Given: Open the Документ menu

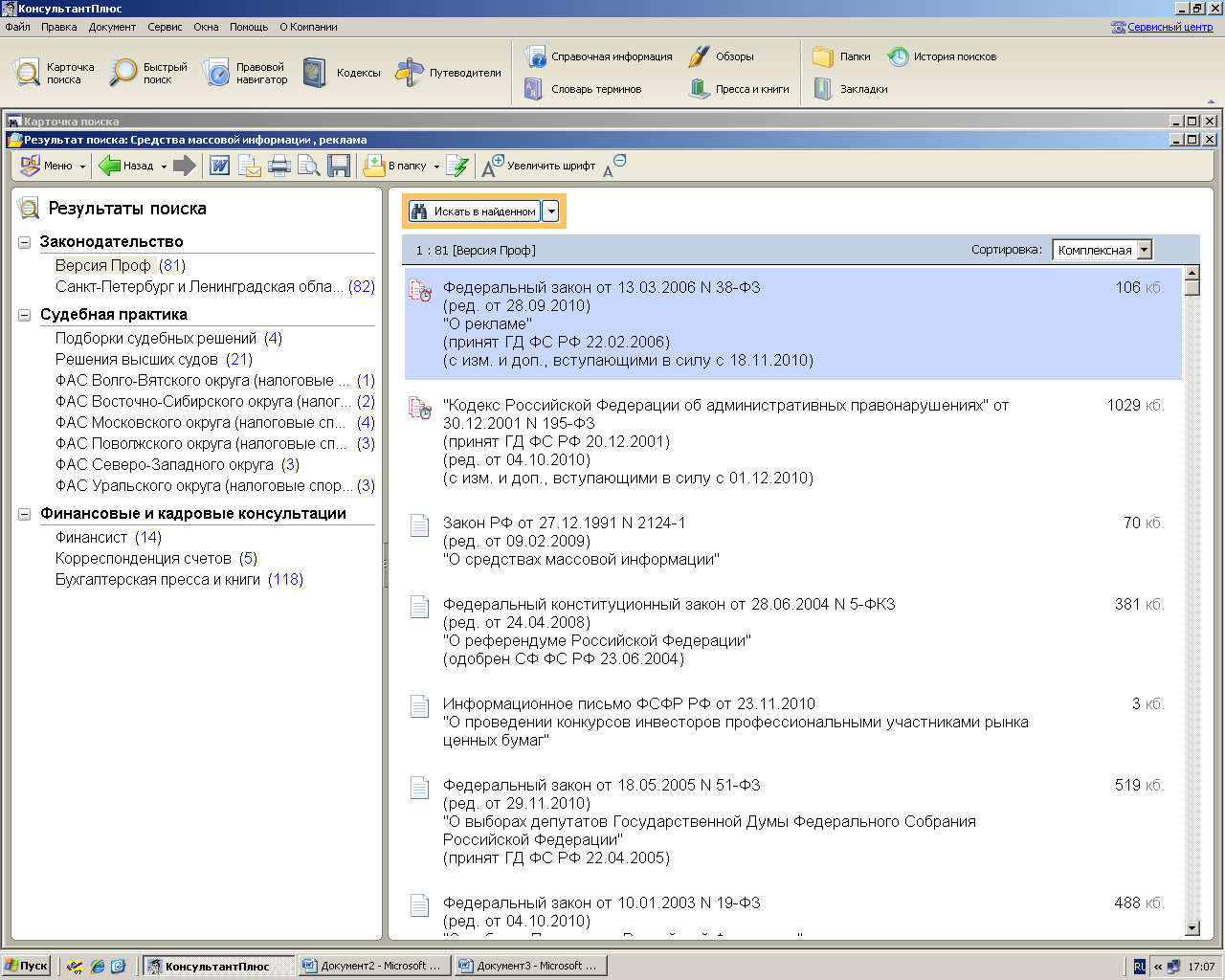Looking at the screenshot, I should pos(112,27).
